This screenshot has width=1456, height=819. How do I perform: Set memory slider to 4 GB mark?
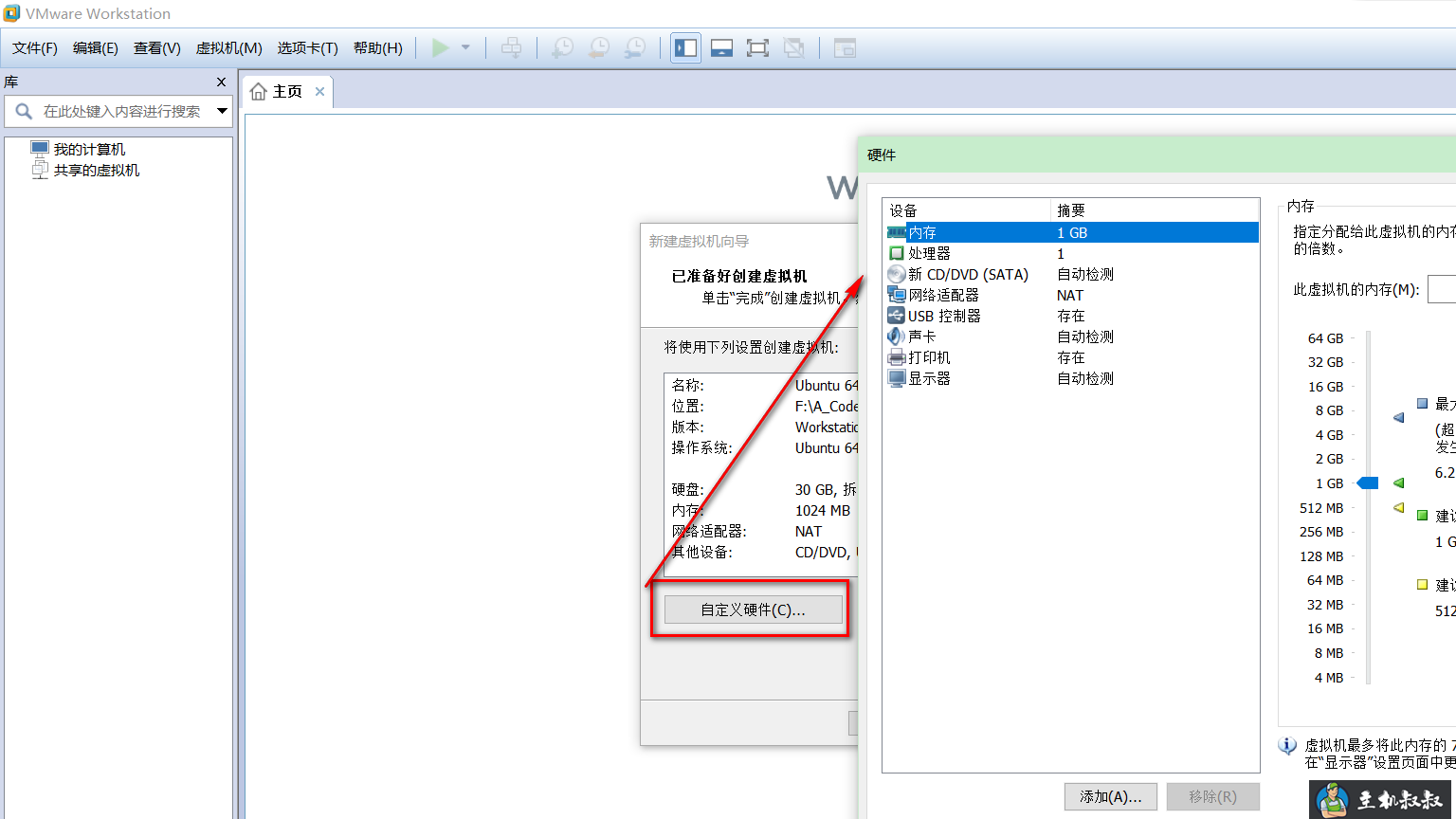(x=1368, y=435)
